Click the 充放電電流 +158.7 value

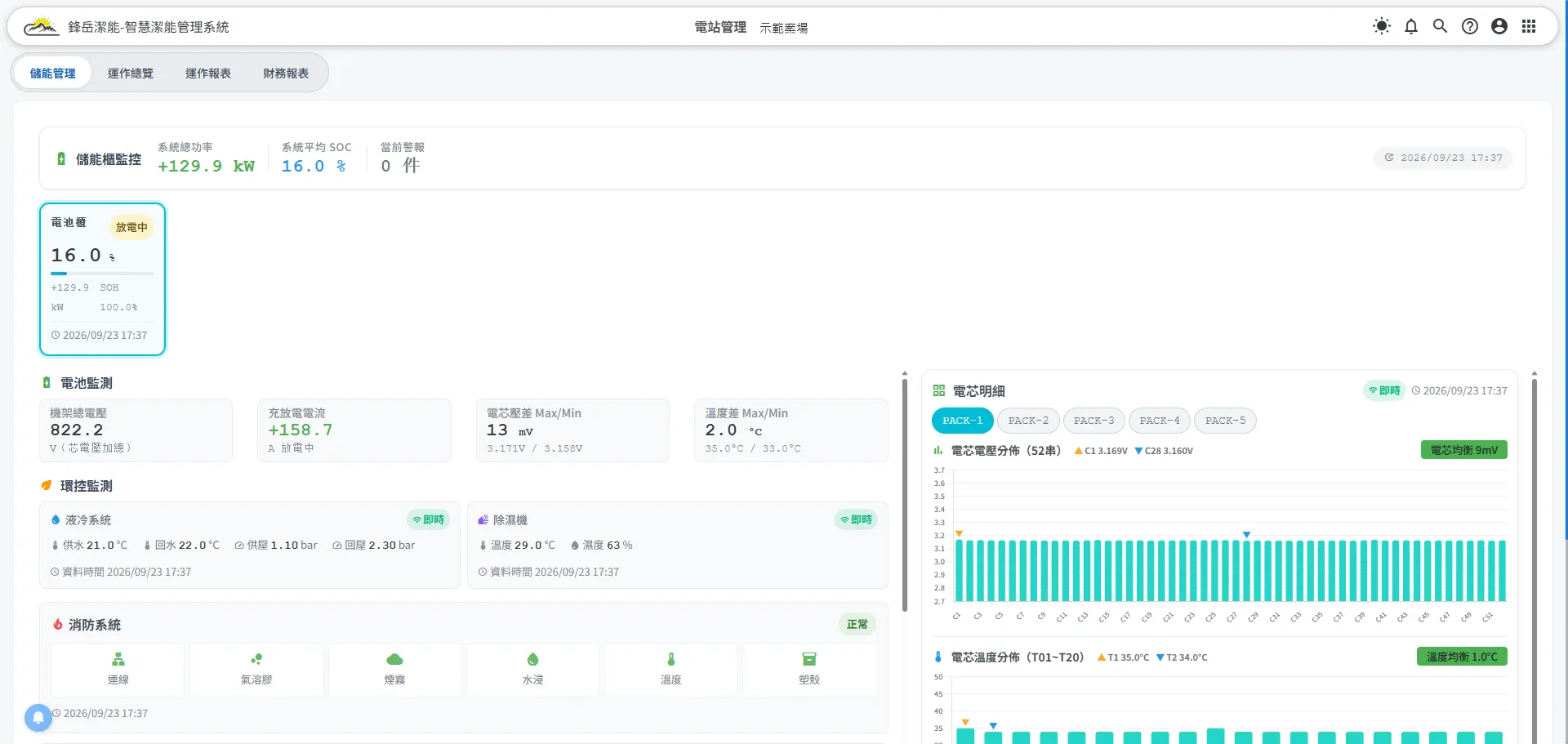click(300, 430)
